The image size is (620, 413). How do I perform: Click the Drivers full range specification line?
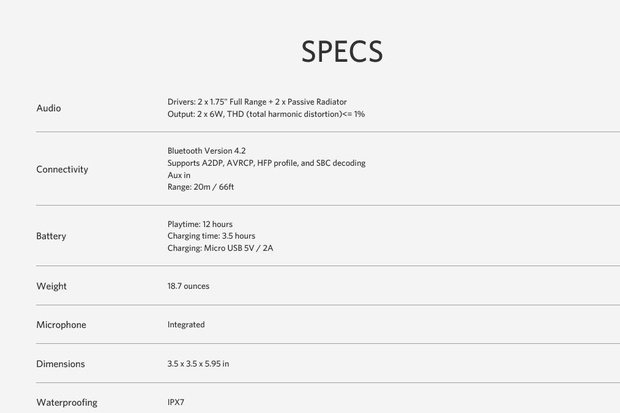(x=257, y=102)
